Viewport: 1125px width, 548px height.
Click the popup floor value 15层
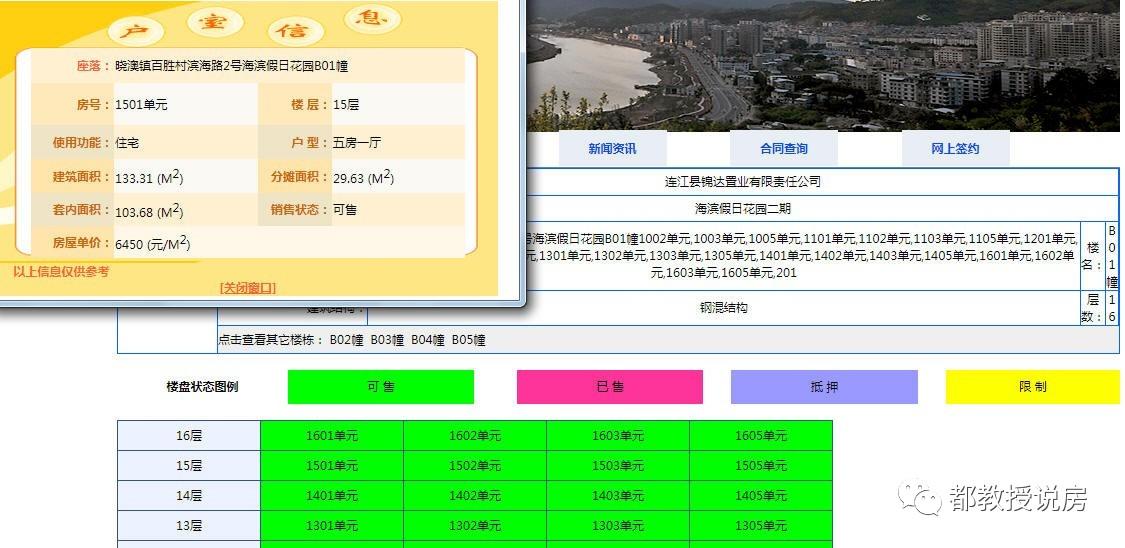pyautogui.click(x=346, y=105)
